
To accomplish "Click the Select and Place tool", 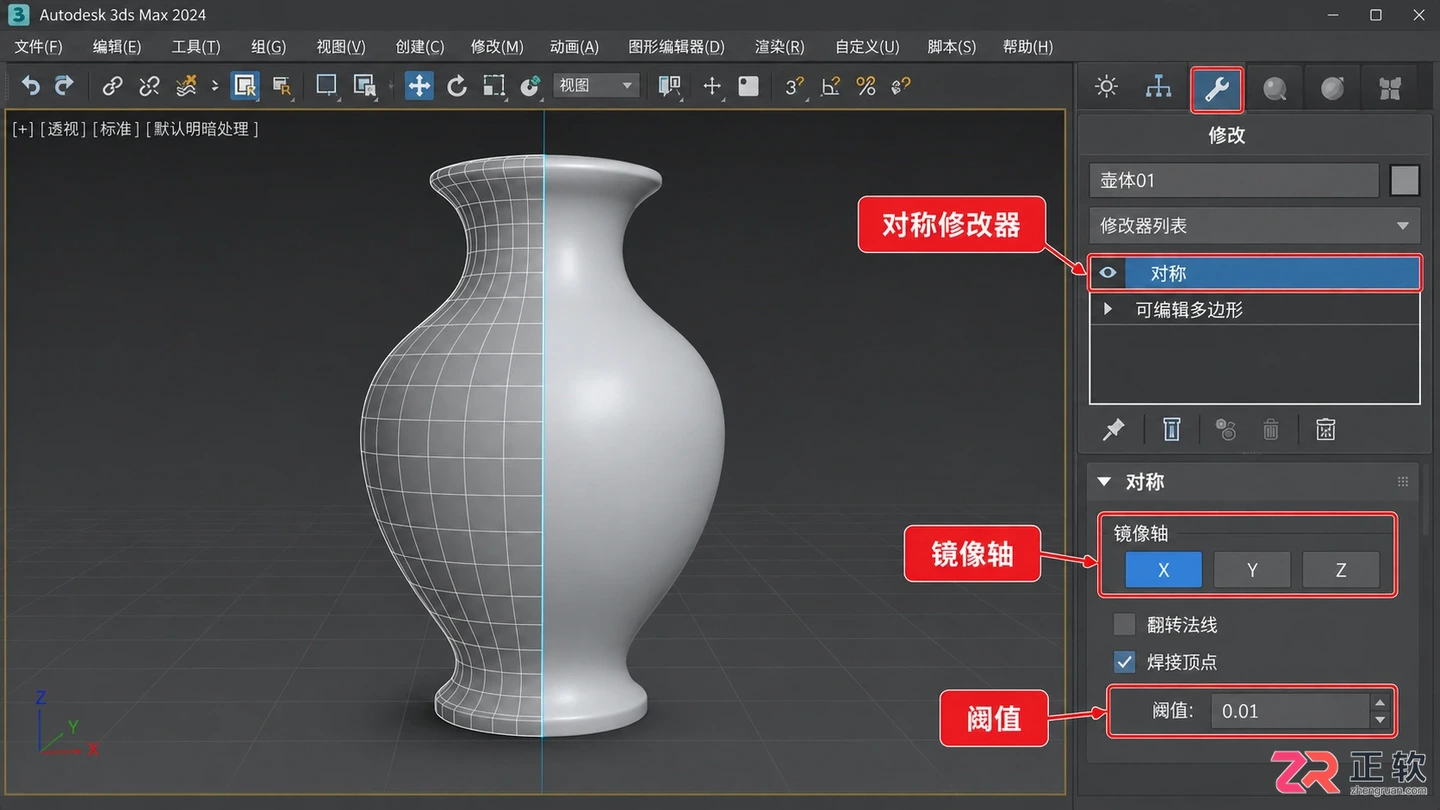I will (531, 86).
